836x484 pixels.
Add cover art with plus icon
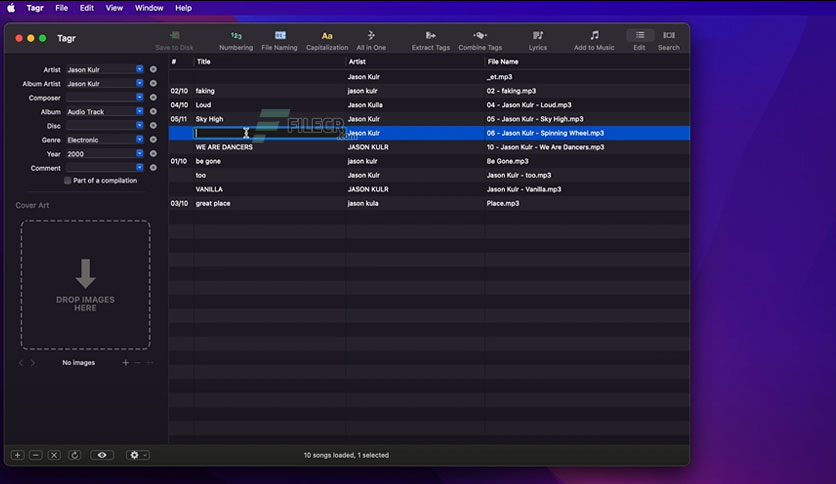point(125,362)
